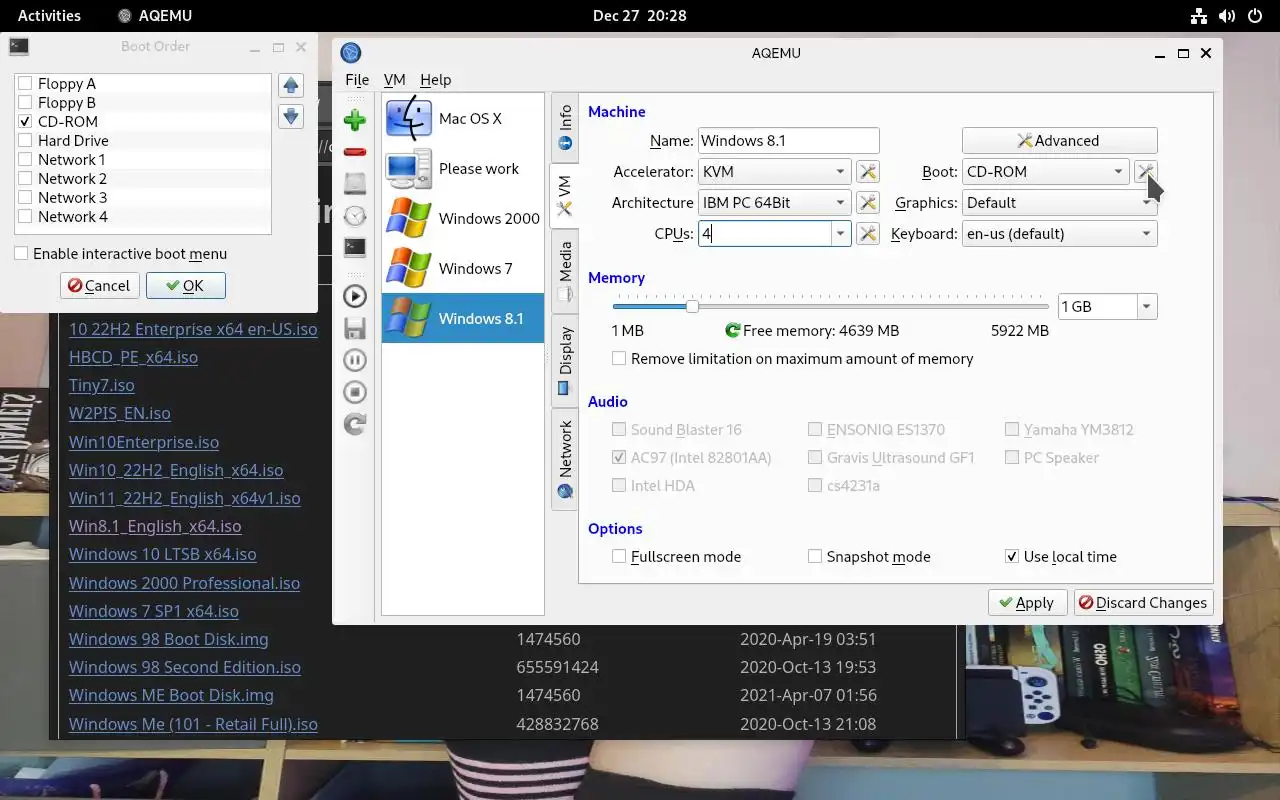Enable Fullscreen mode option
Screen dimensions: 1280x800
click(619, 557)
